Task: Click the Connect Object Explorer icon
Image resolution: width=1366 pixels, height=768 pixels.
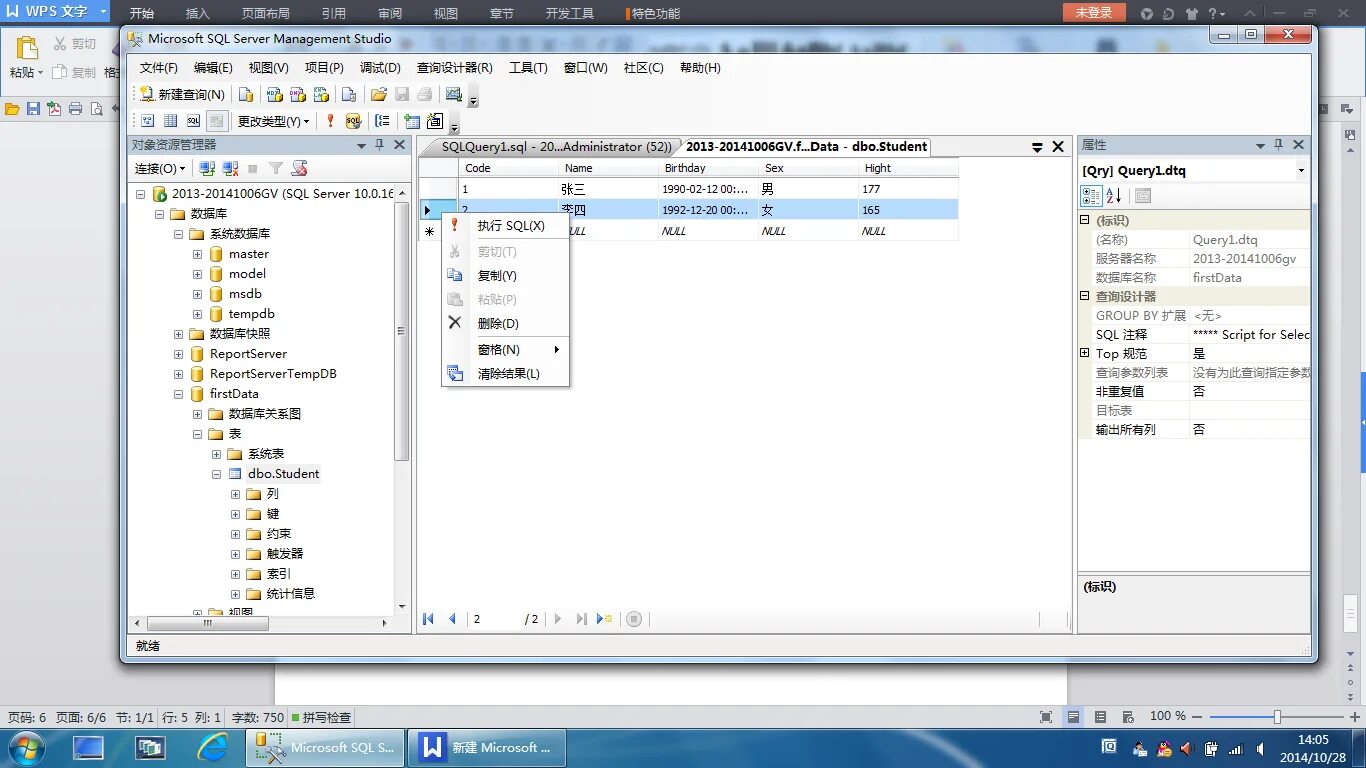Action: [207, 169]
